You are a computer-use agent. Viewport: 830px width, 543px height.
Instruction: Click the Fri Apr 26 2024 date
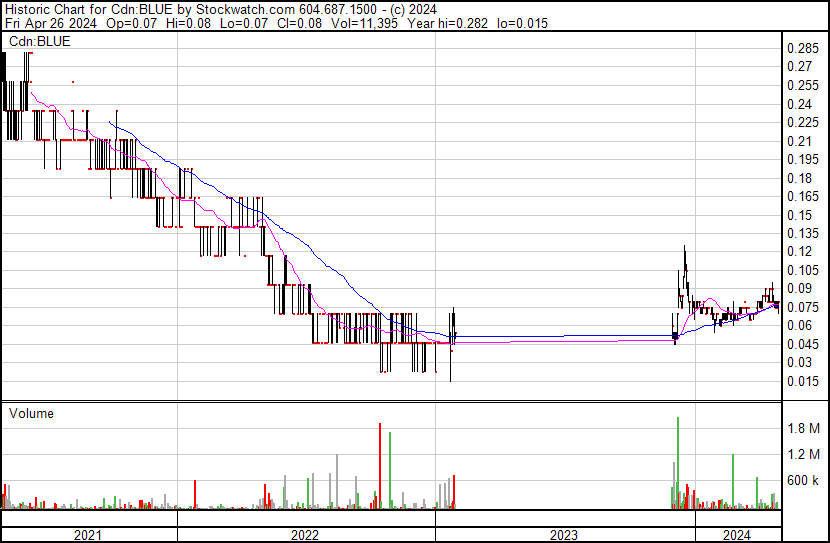pos(51,23)
